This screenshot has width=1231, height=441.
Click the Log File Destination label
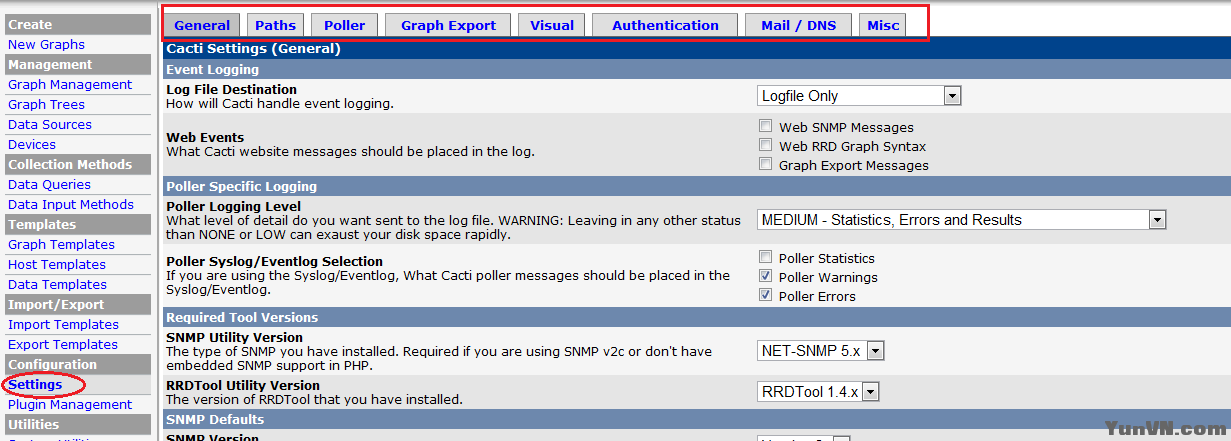[x=231, y=89]
